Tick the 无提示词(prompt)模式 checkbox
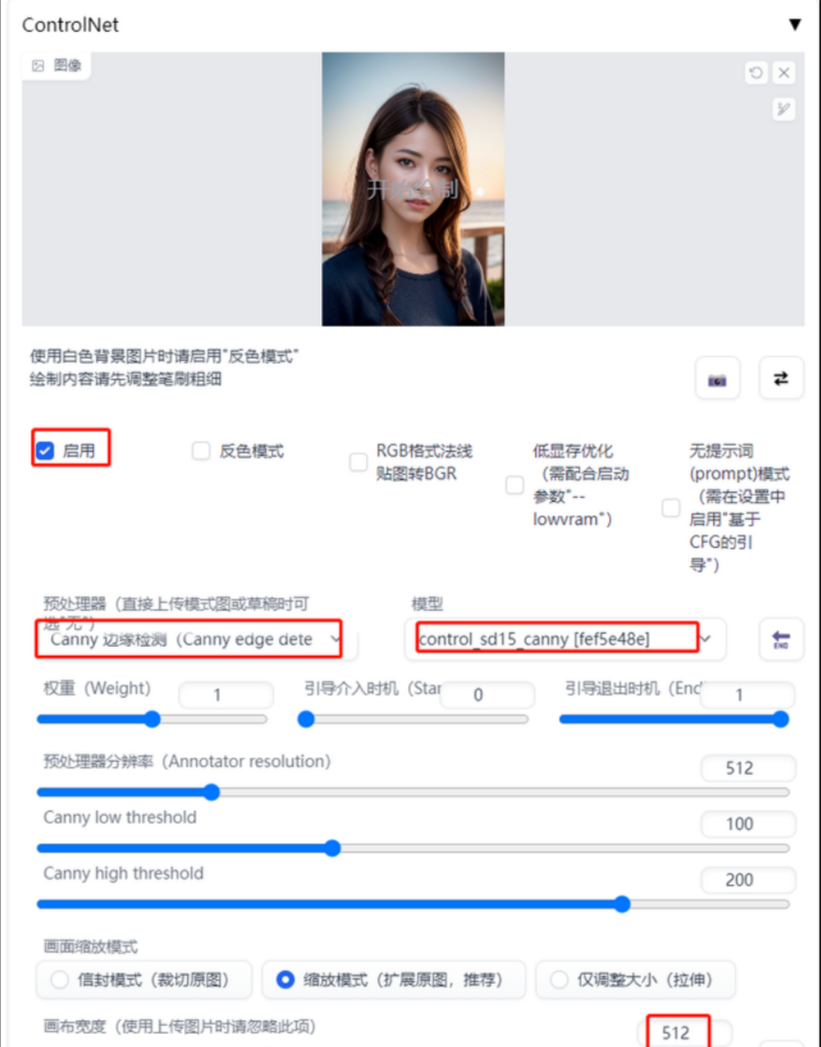Viewport: 821px width, 1047px height. click(x=671, y=507)
